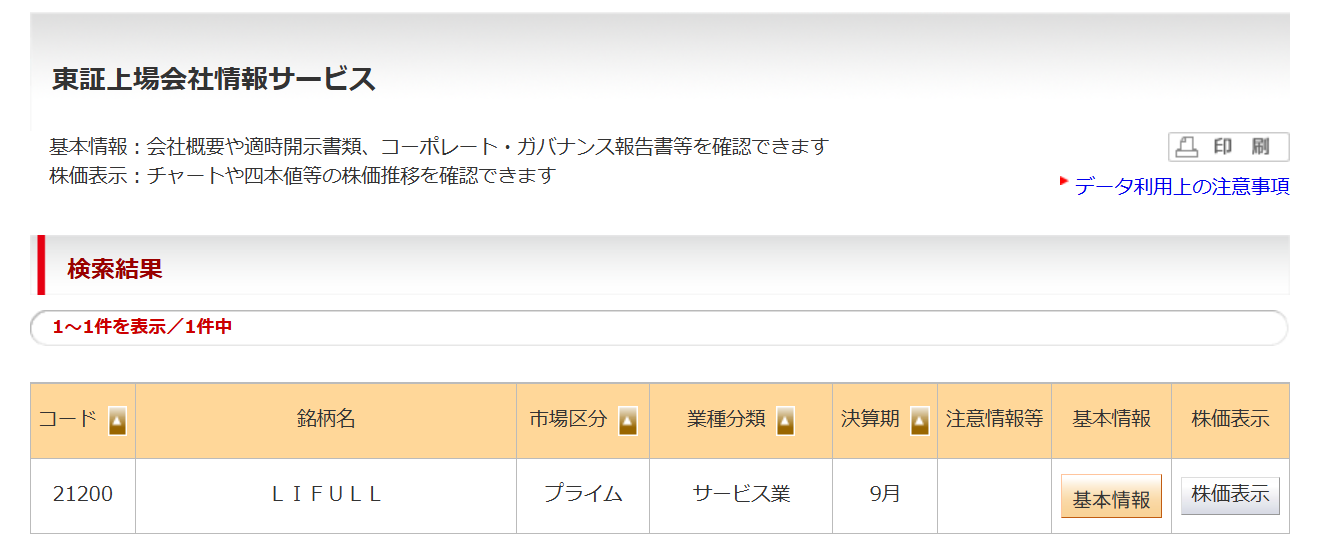The height and width of the screenshot is (559, 1324).
Task: Click the プライム market cell
Action: (583, 495)
